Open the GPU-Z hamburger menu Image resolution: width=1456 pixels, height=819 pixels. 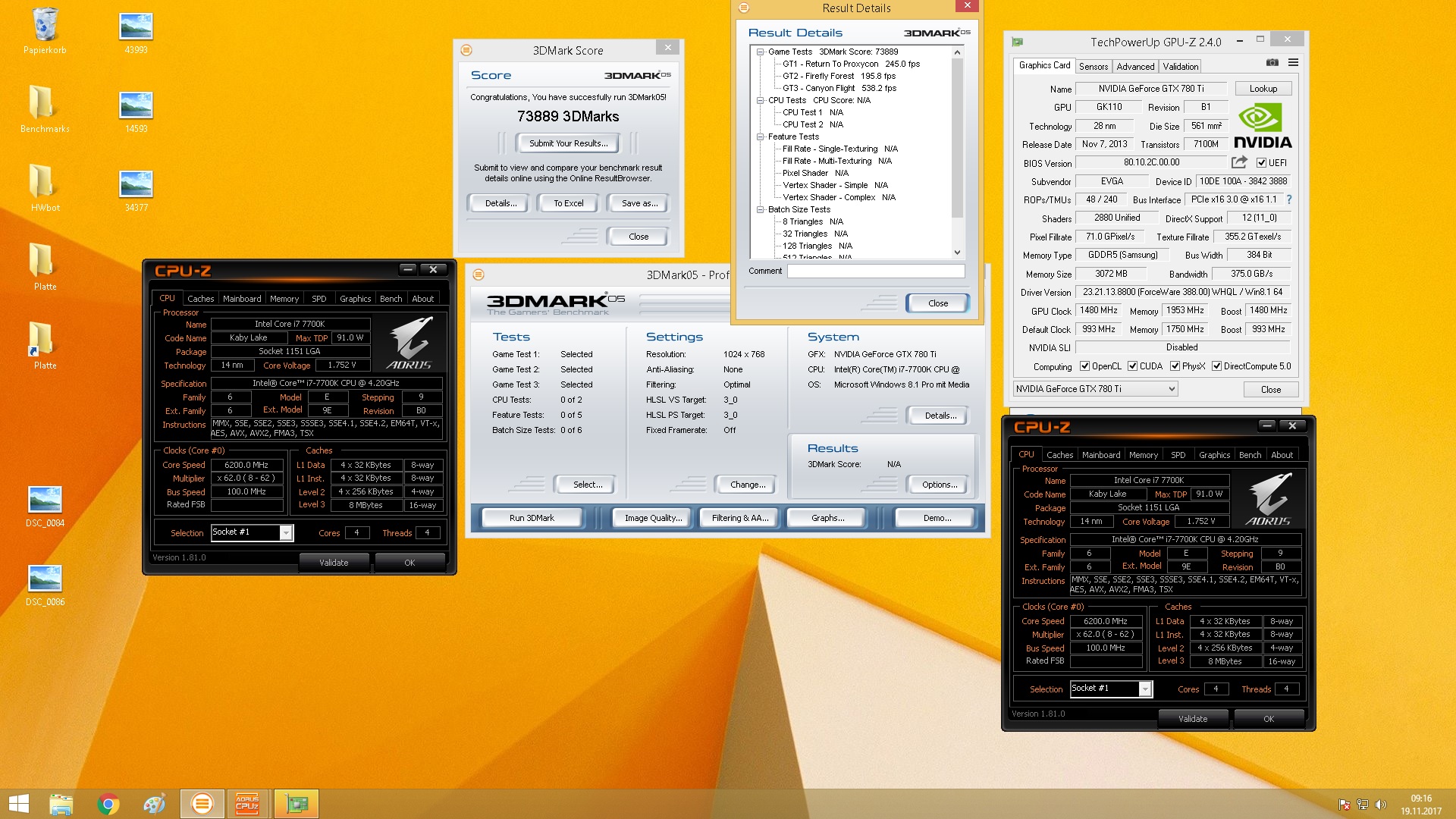click(x=1294, y=63)
